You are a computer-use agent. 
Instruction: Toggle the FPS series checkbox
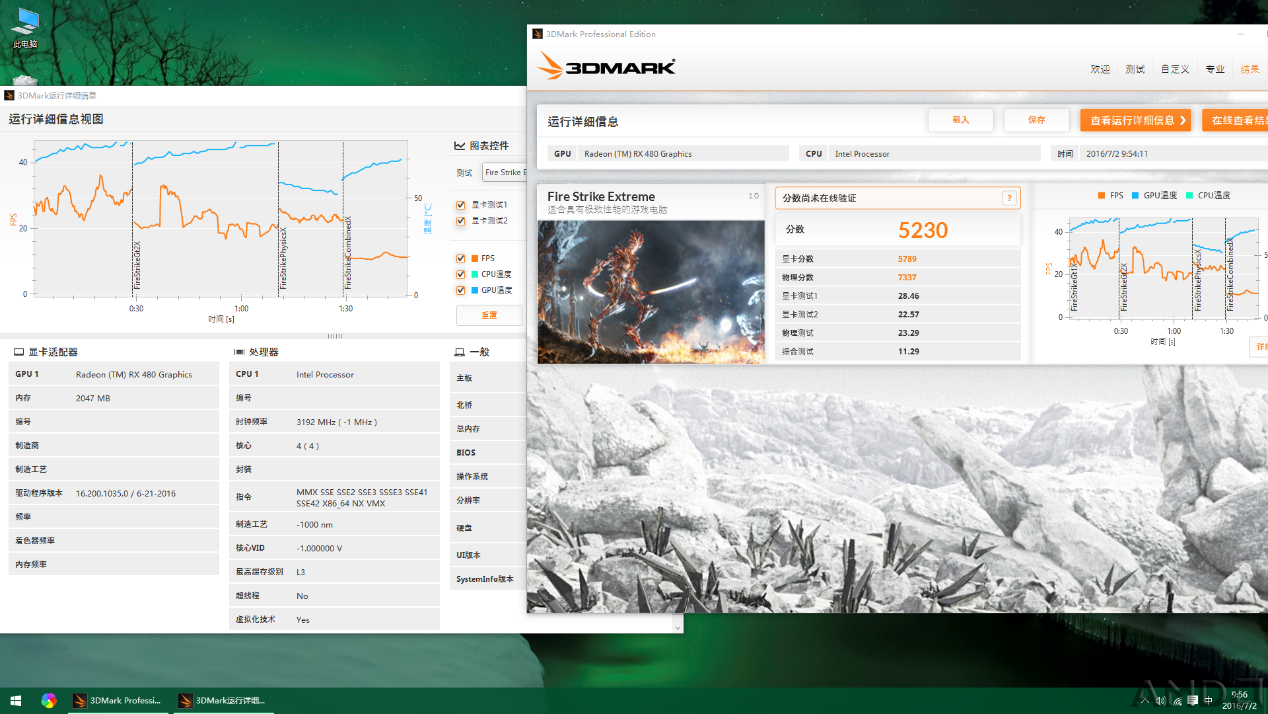click(461, 258)
